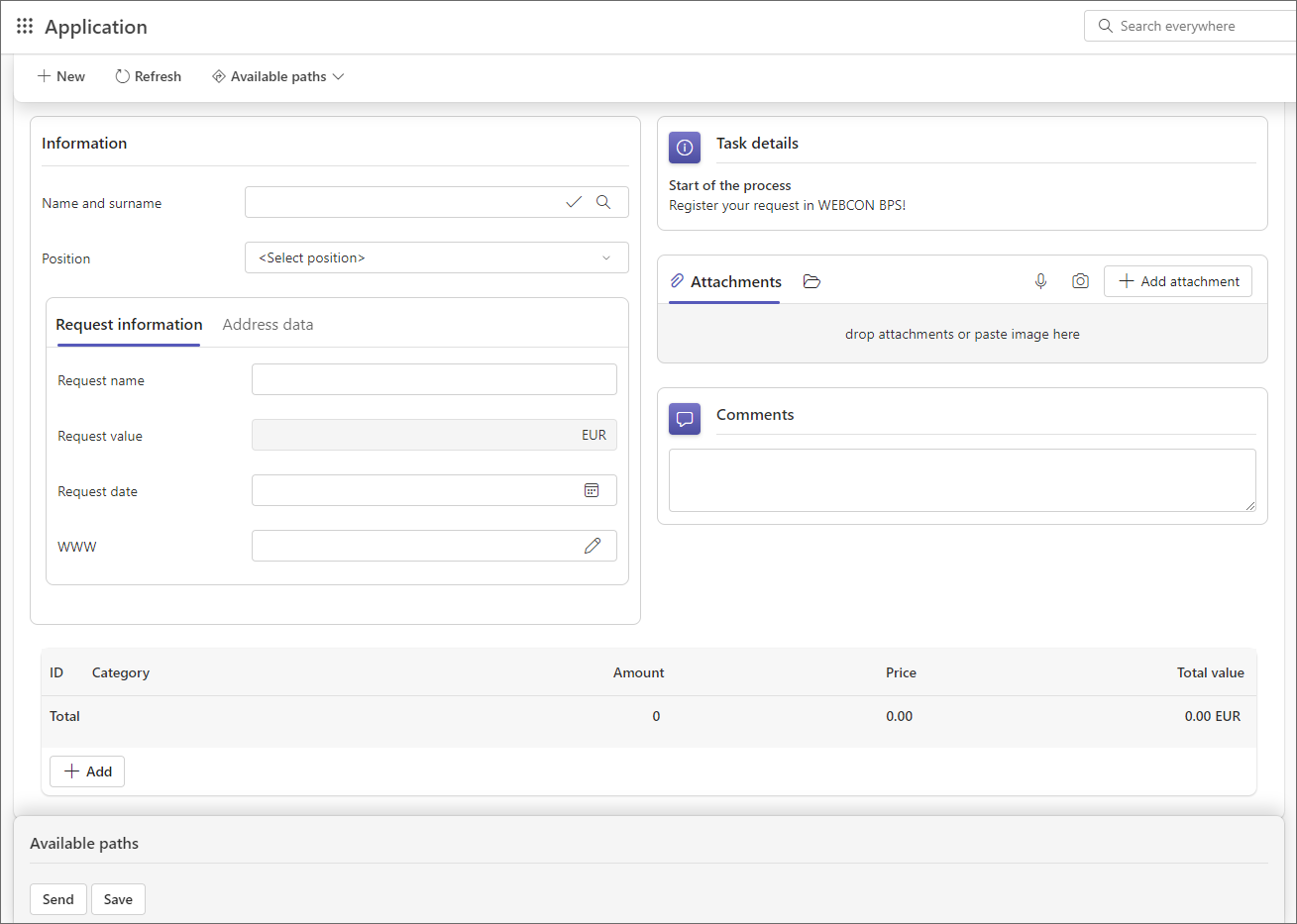Switch to the Request information tab
This screenshot has width=1297, height=924.
coord(129,325)
